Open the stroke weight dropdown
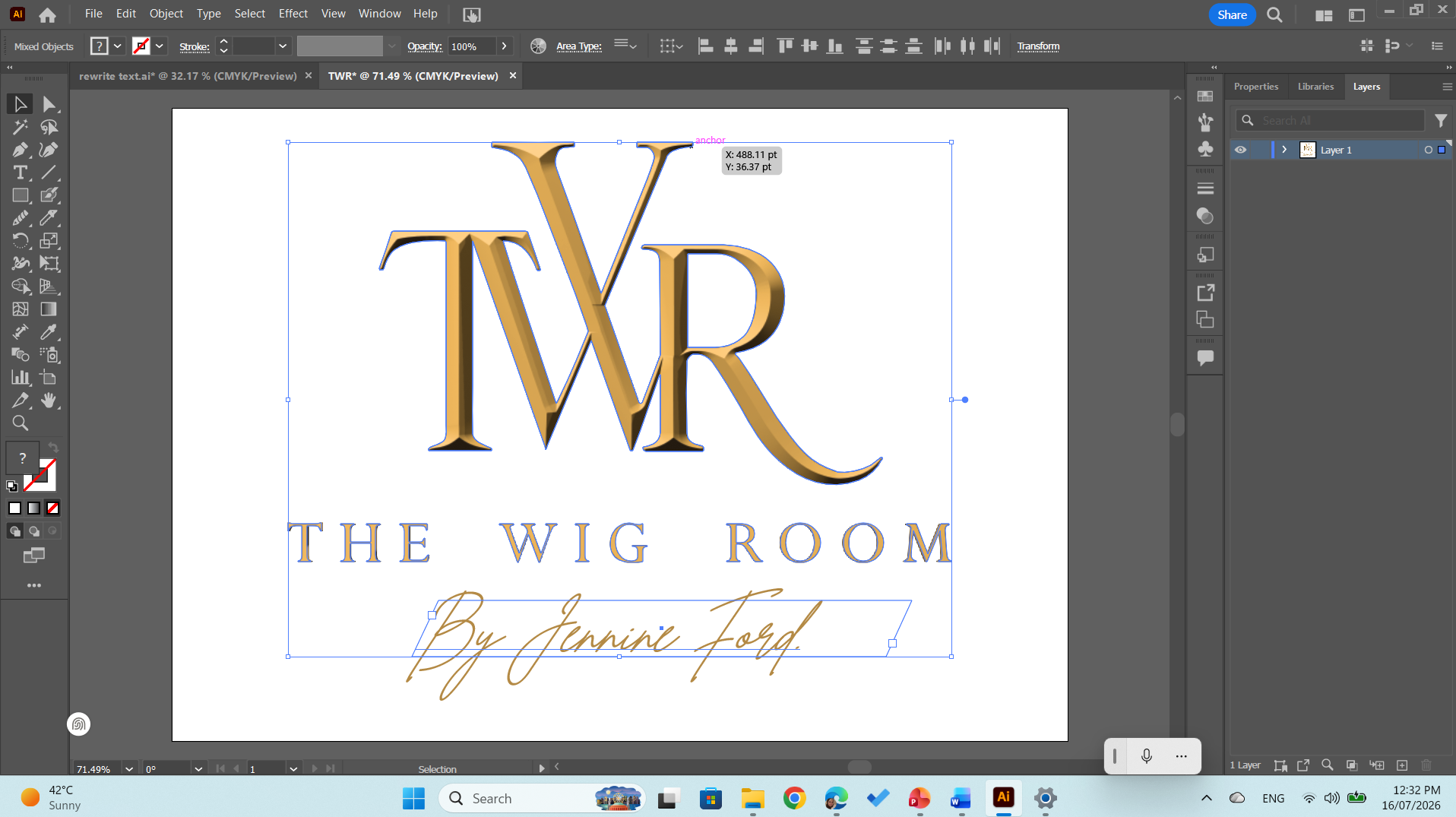This screenshot has height=817, width=1456. tap(283, 46)
